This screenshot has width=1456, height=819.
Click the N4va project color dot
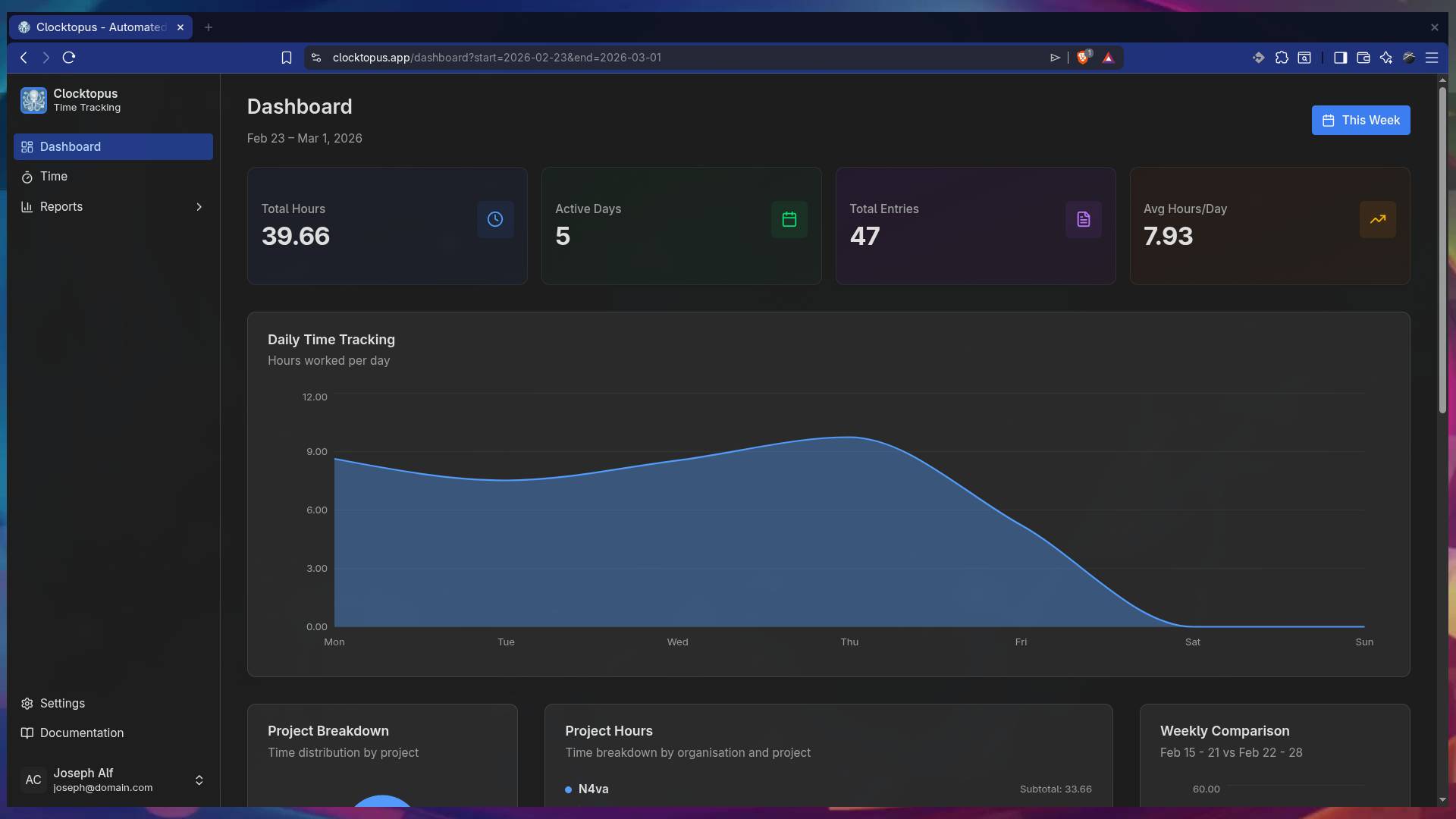(569, 789)
